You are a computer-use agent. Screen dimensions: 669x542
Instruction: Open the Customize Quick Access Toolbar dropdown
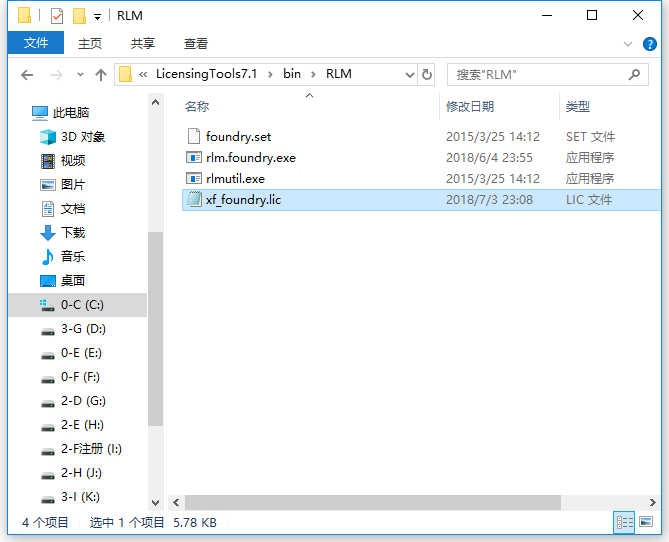coord(98,17)
